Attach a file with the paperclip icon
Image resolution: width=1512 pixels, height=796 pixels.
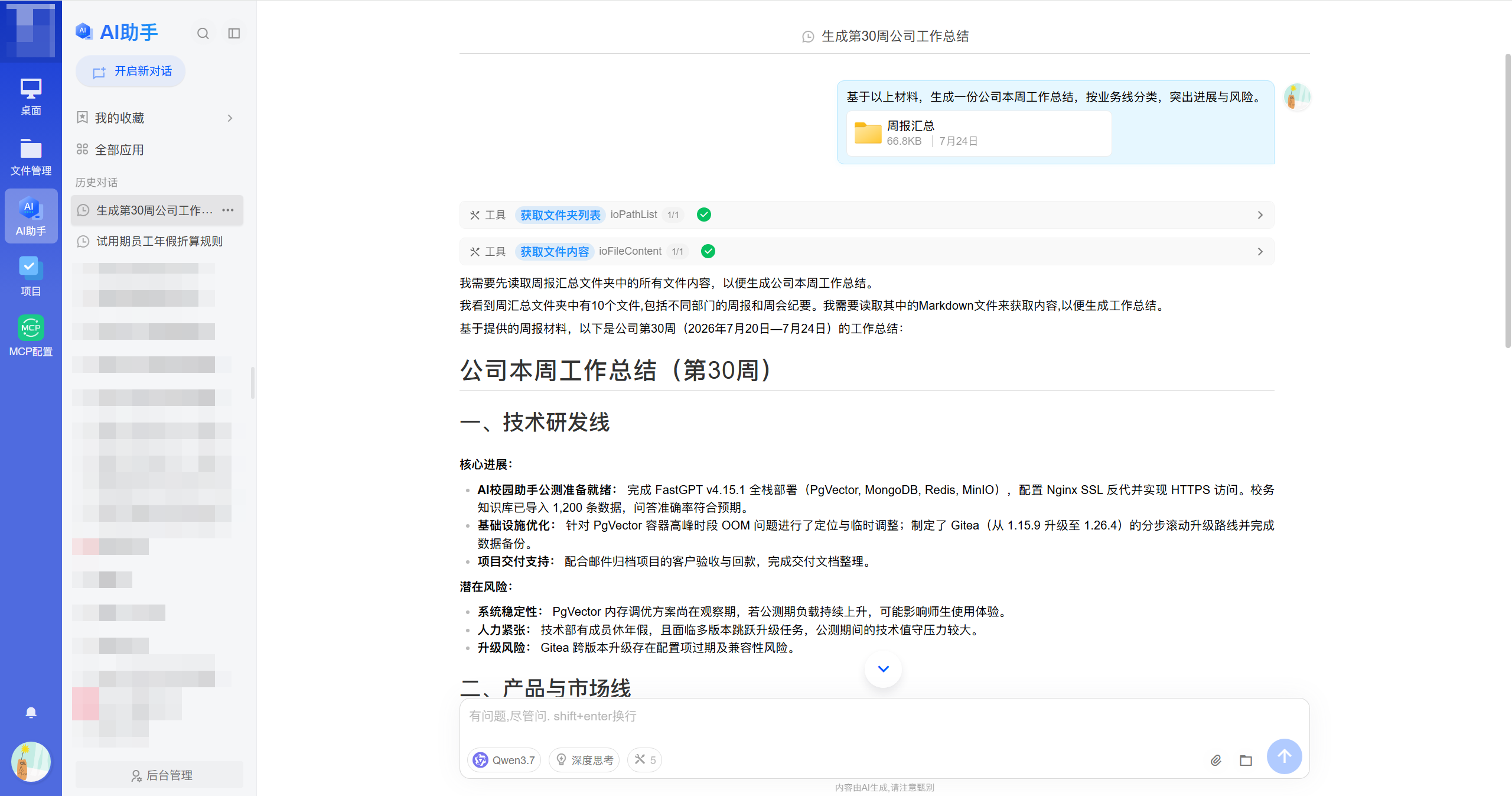(1216, 761)
